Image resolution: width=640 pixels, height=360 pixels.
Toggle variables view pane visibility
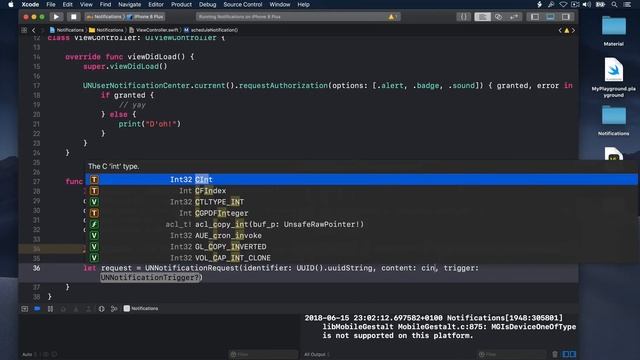tap(566, 354)
